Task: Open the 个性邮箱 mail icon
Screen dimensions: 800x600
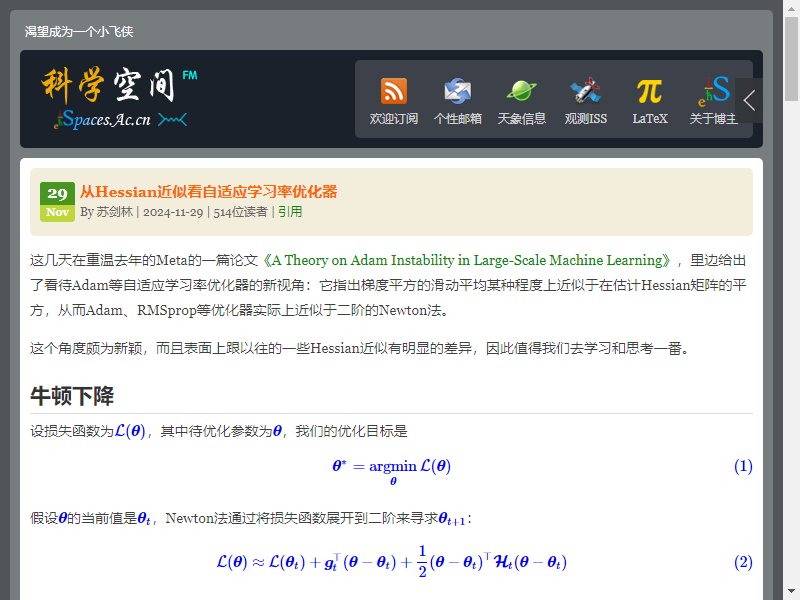Action: [457, 91]
